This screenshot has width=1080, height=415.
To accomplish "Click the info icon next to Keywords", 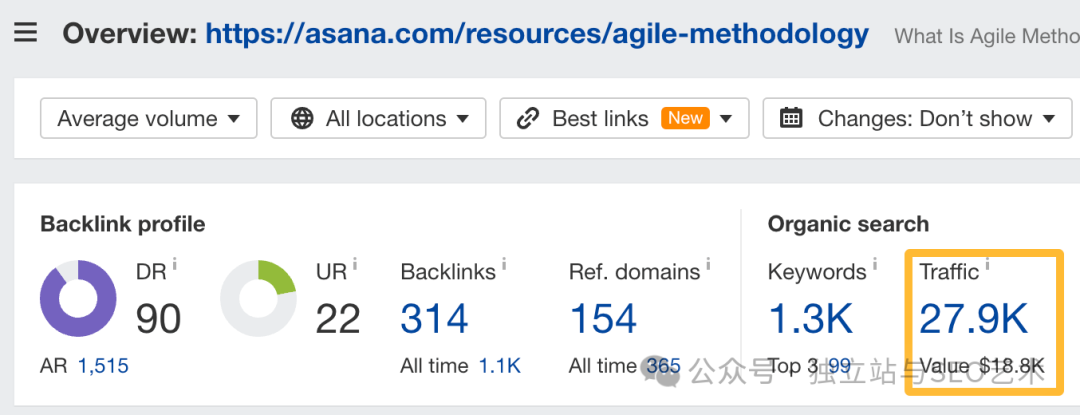I will tap(875, 262).
